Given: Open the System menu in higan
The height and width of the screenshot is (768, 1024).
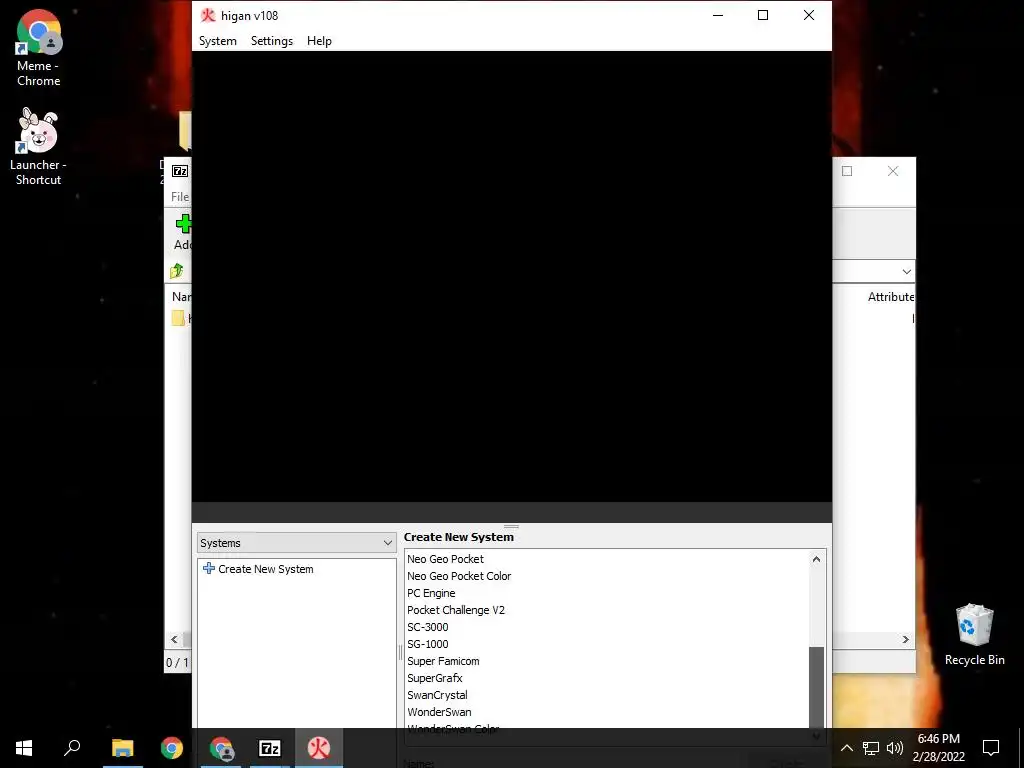Looking at the screenshot, I should [x=217, y=40].
